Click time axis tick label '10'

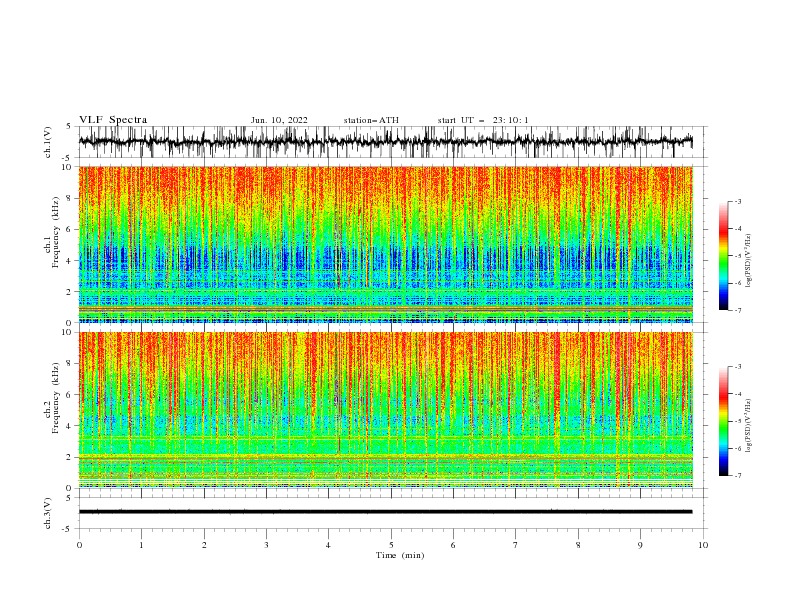[x=703, y=545]
